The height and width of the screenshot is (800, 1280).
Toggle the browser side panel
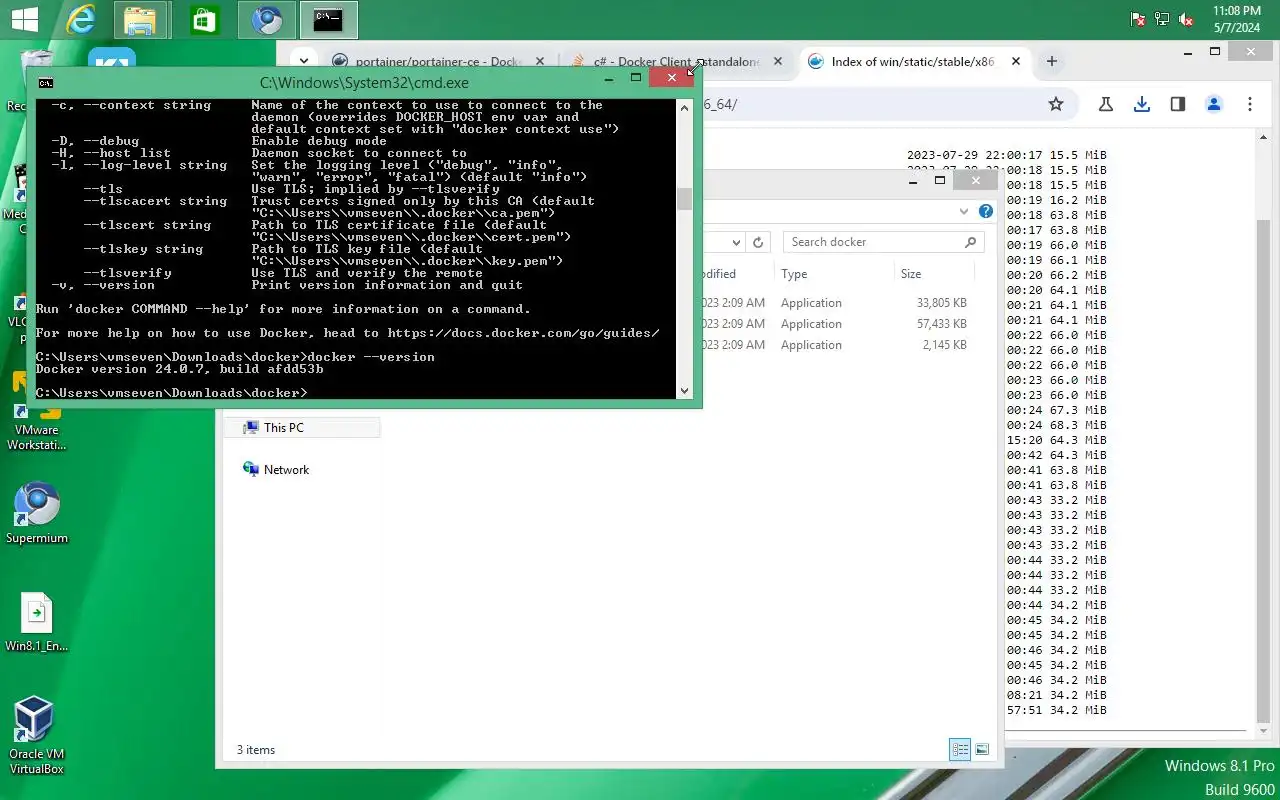point(1178,104)
